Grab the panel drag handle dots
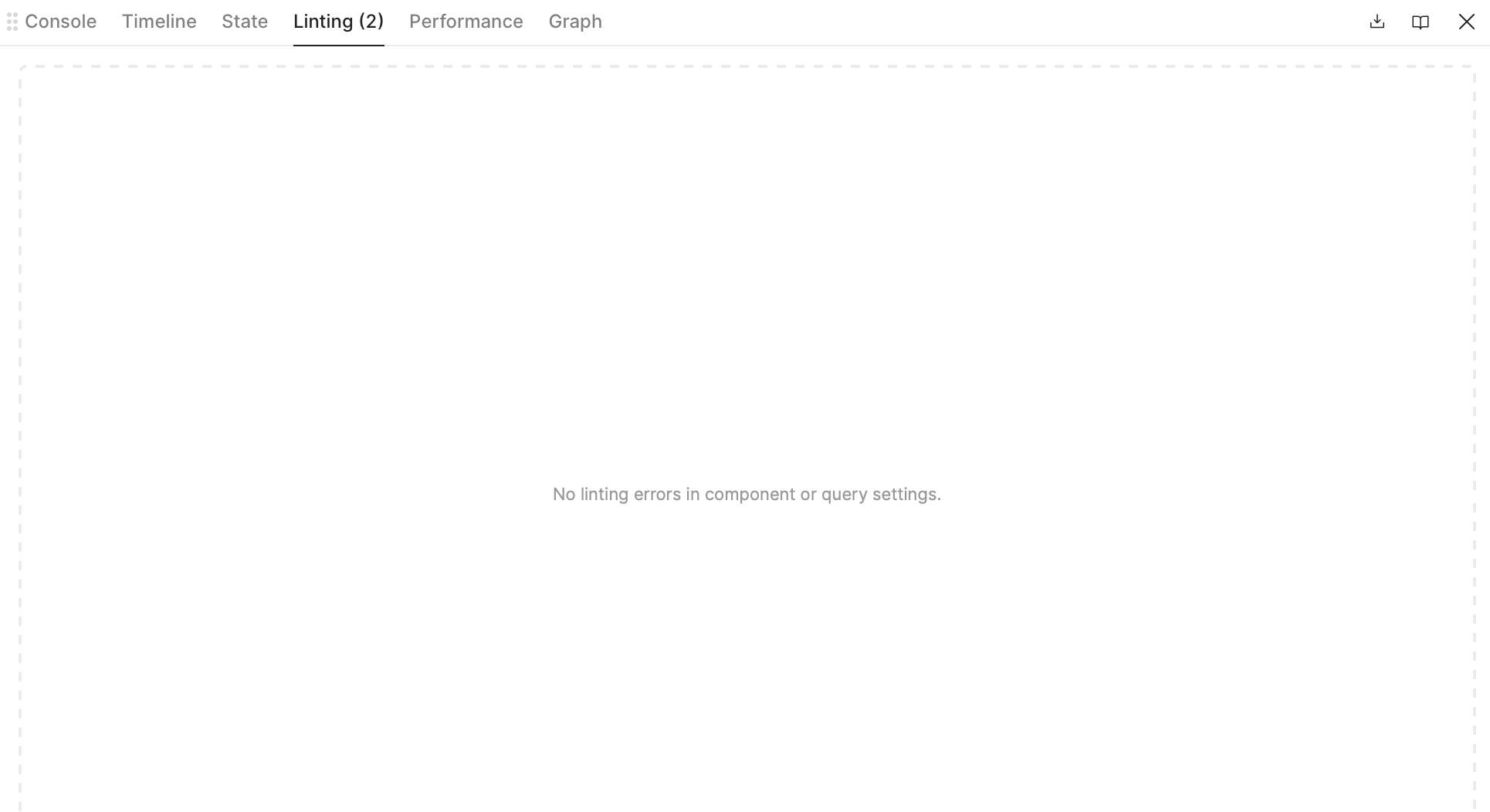This screenshot has width=1490, height=812. [12, 22]
